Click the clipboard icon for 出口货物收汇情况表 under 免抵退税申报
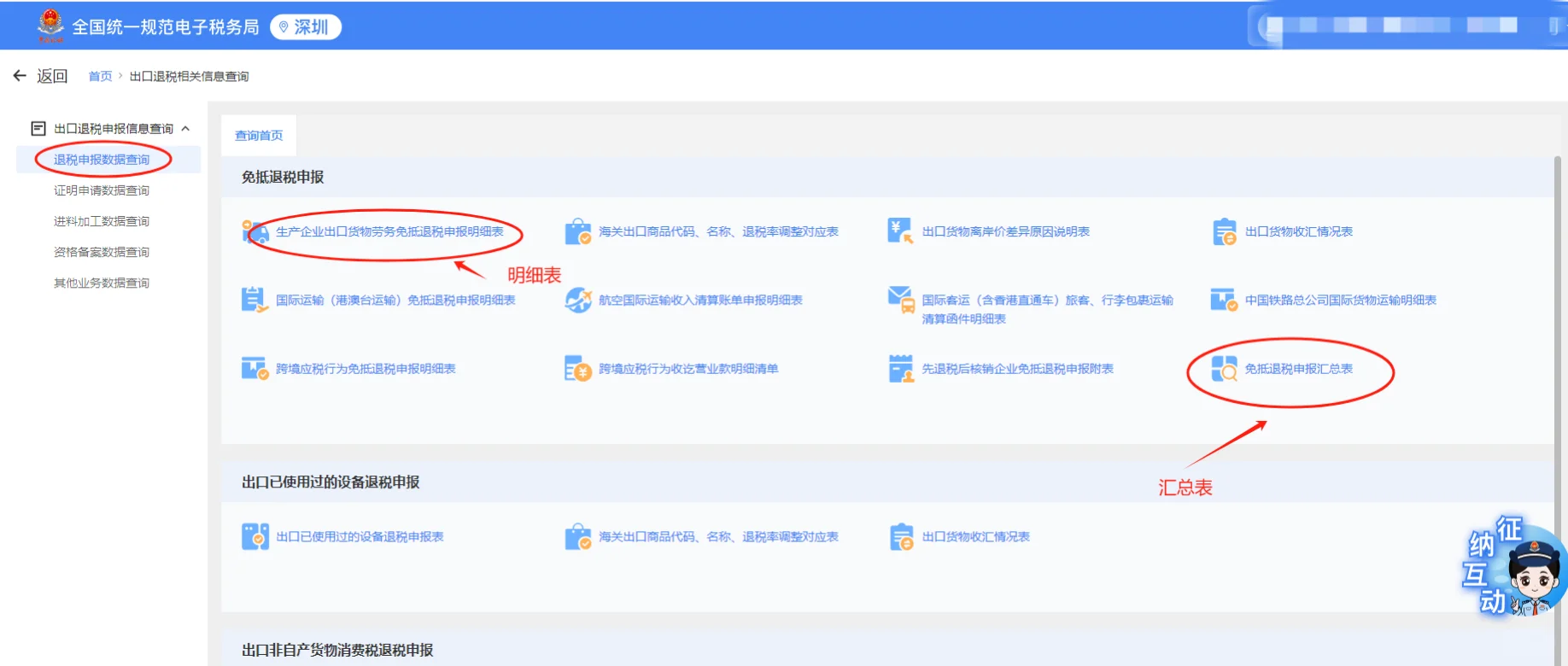 point(1225,231)
